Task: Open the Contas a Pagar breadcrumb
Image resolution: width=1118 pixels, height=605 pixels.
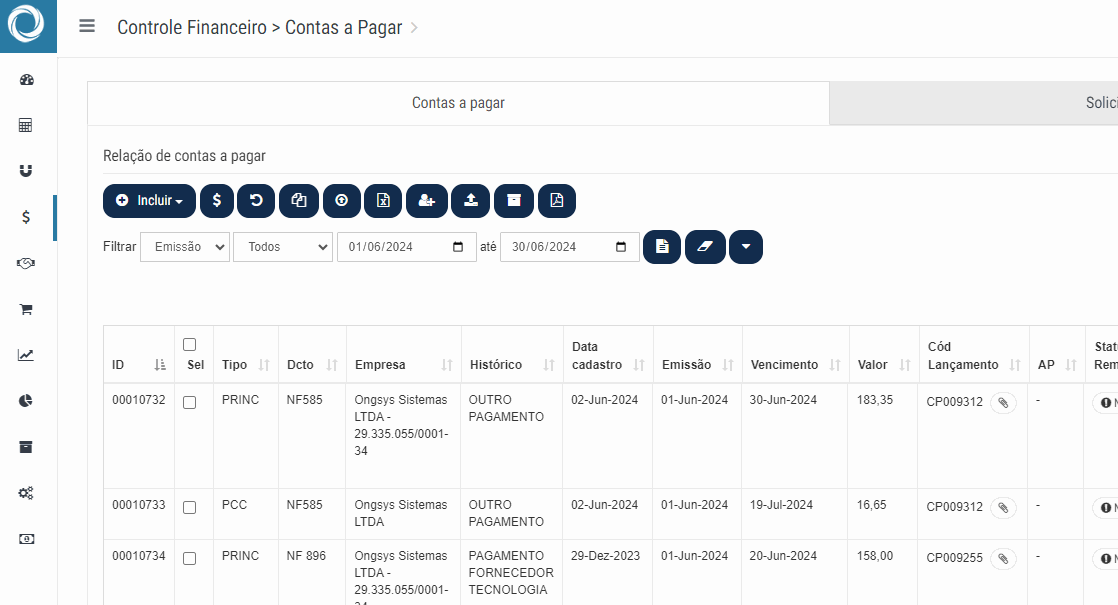Action: 344,28
